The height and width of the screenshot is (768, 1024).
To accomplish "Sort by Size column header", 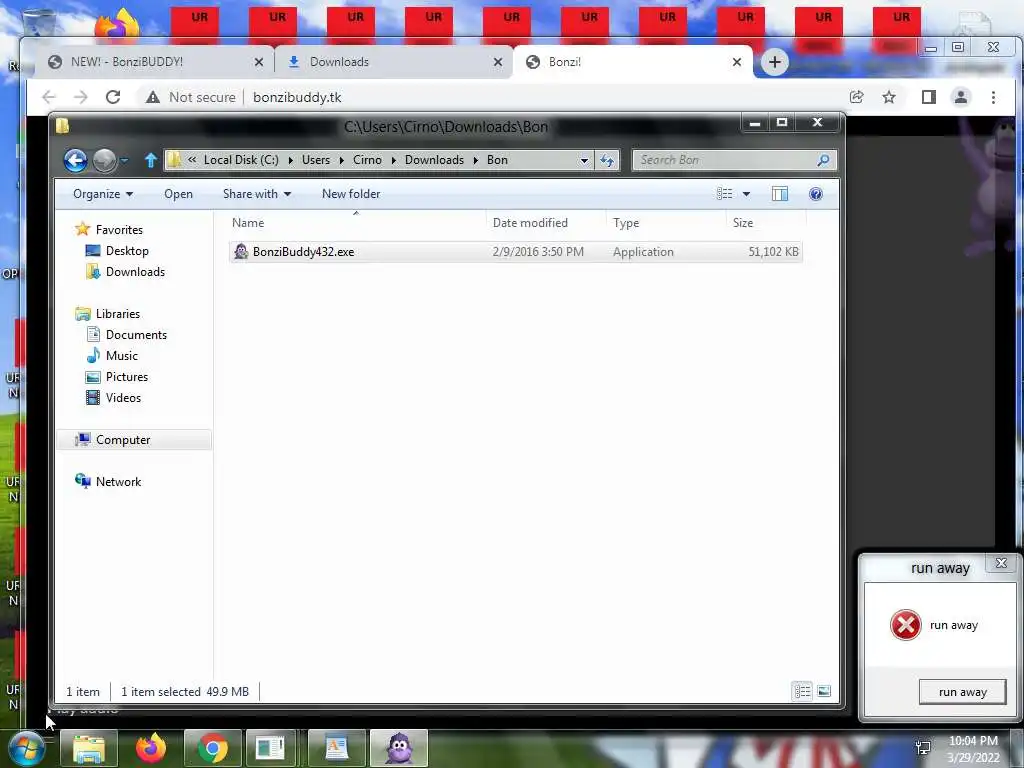I will coord(766,223).
